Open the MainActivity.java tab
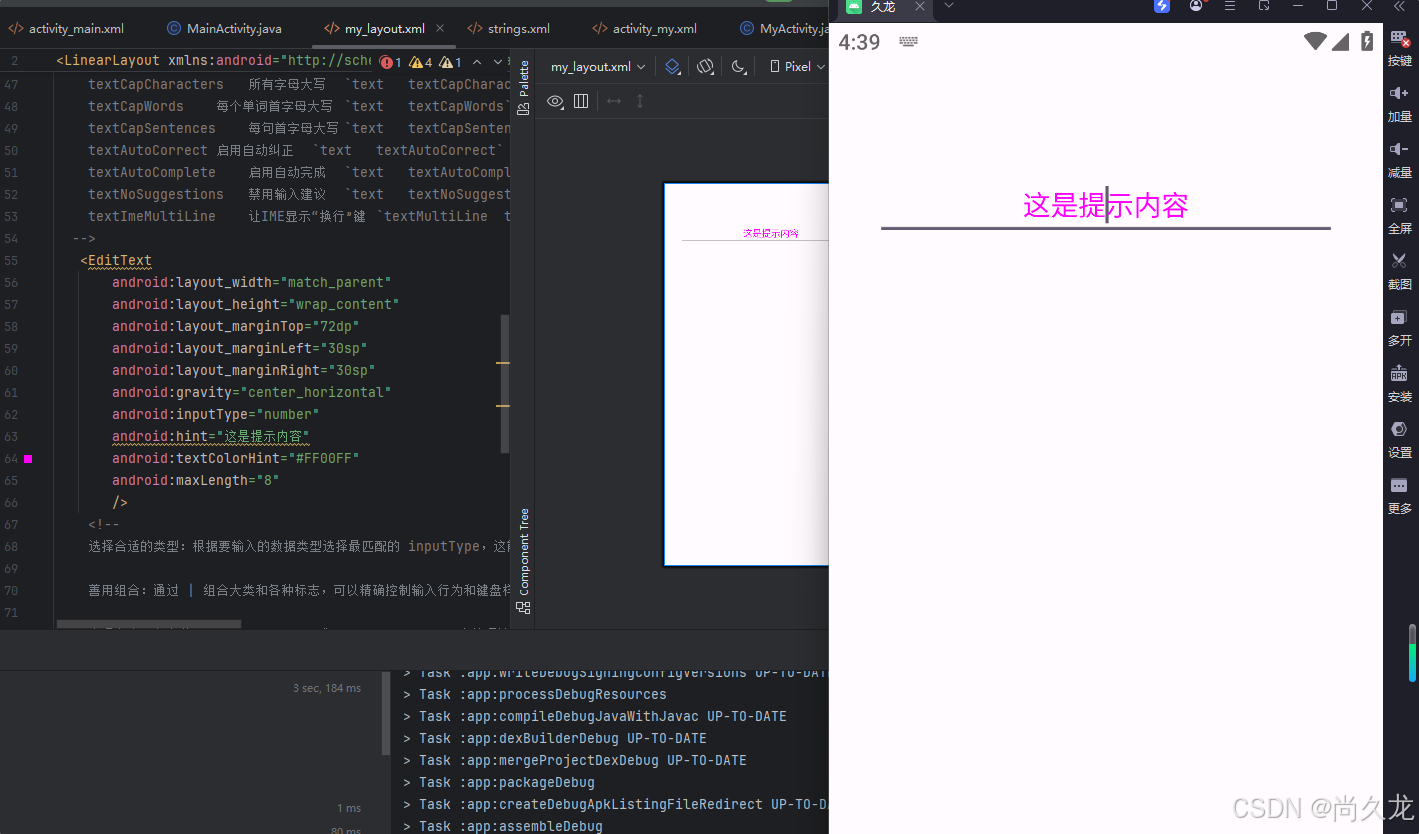This screenshot has height=834, width=1419. pos(224,29)
